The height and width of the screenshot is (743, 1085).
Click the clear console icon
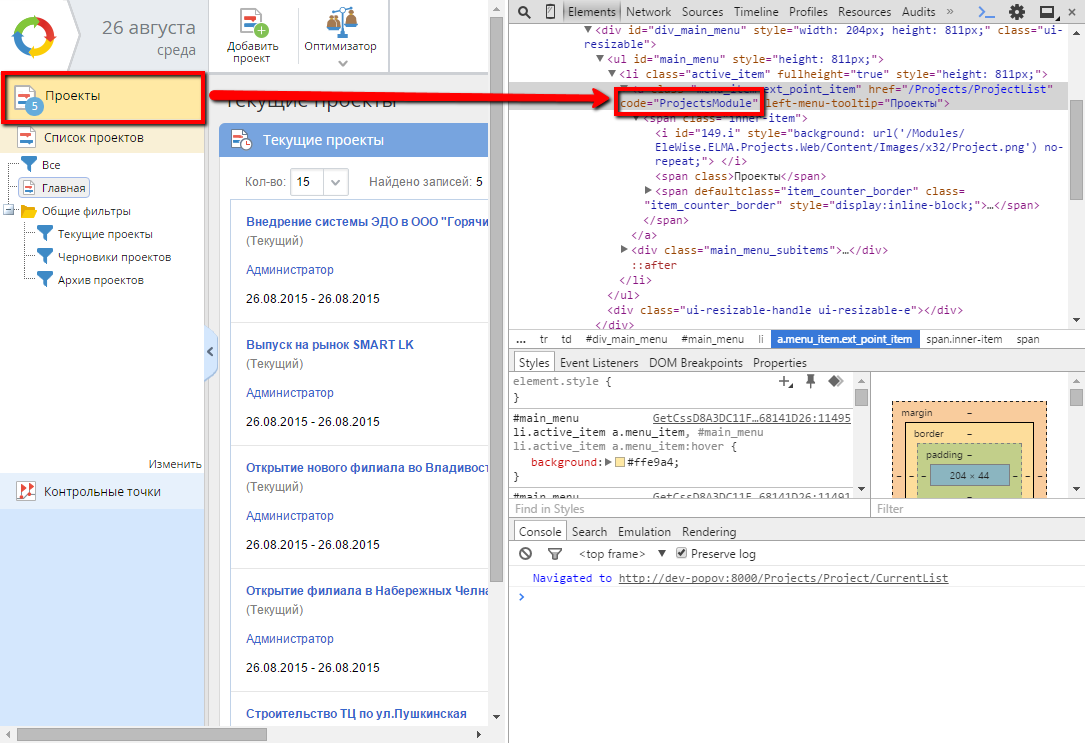pyautogui.click(x=526, y=554)
